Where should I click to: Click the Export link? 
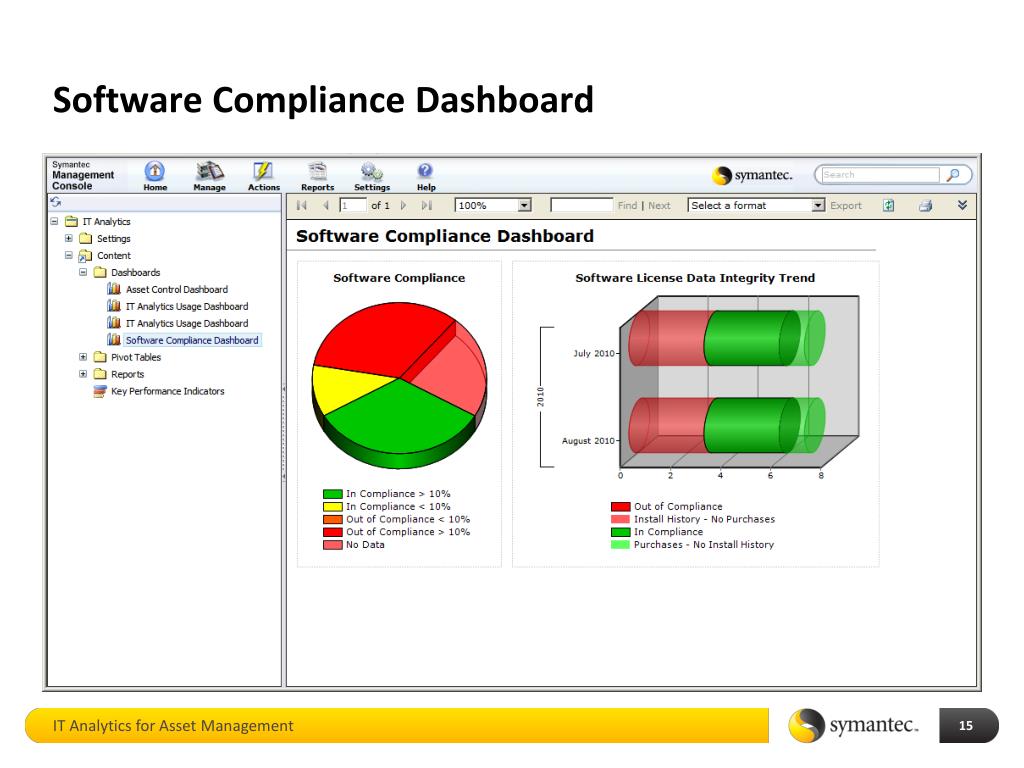pos(846,206)
